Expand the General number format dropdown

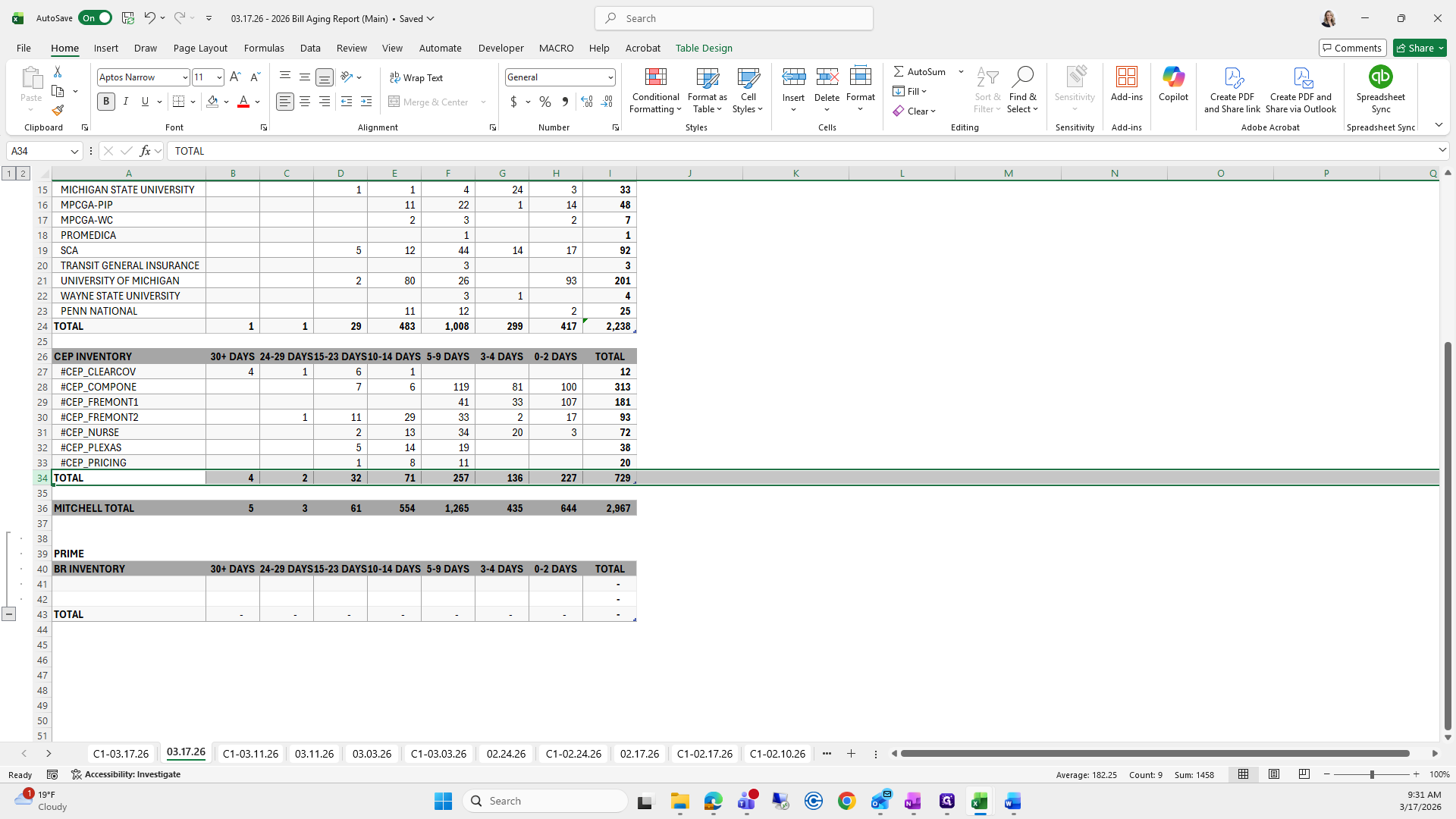[x=610, y=77]
